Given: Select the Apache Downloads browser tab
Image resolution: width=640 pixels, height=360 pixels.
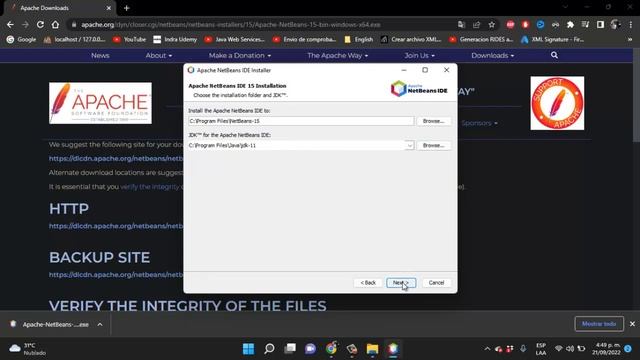Looking at the screenshot, I should [60, 8].
